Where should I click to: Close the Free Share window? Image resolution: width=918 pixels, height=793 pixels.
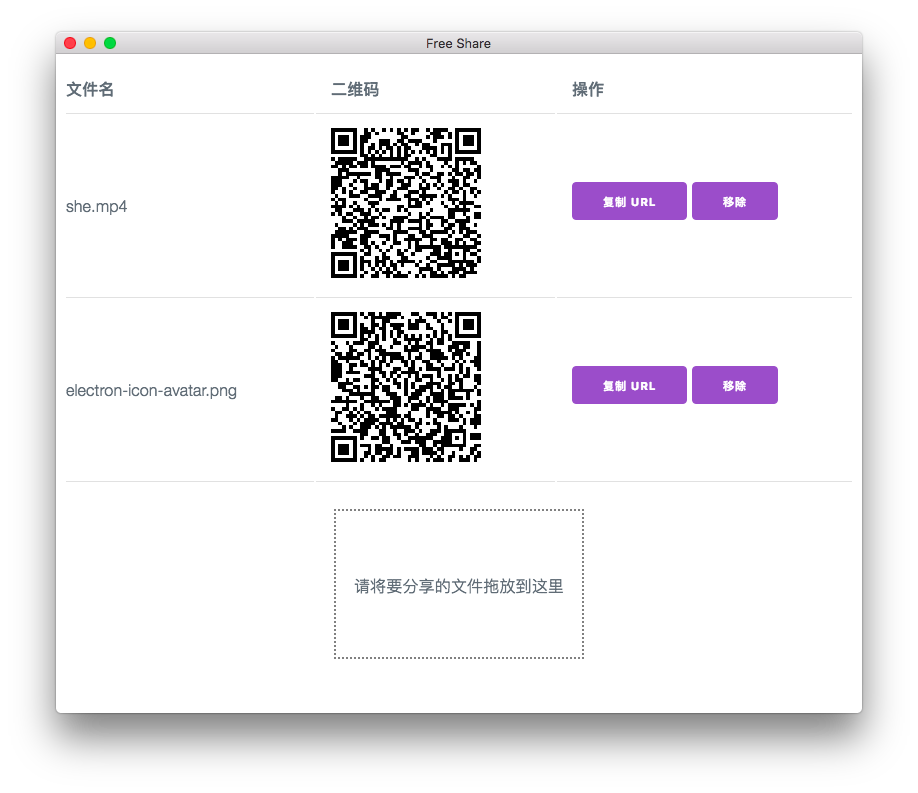point(70,43)
